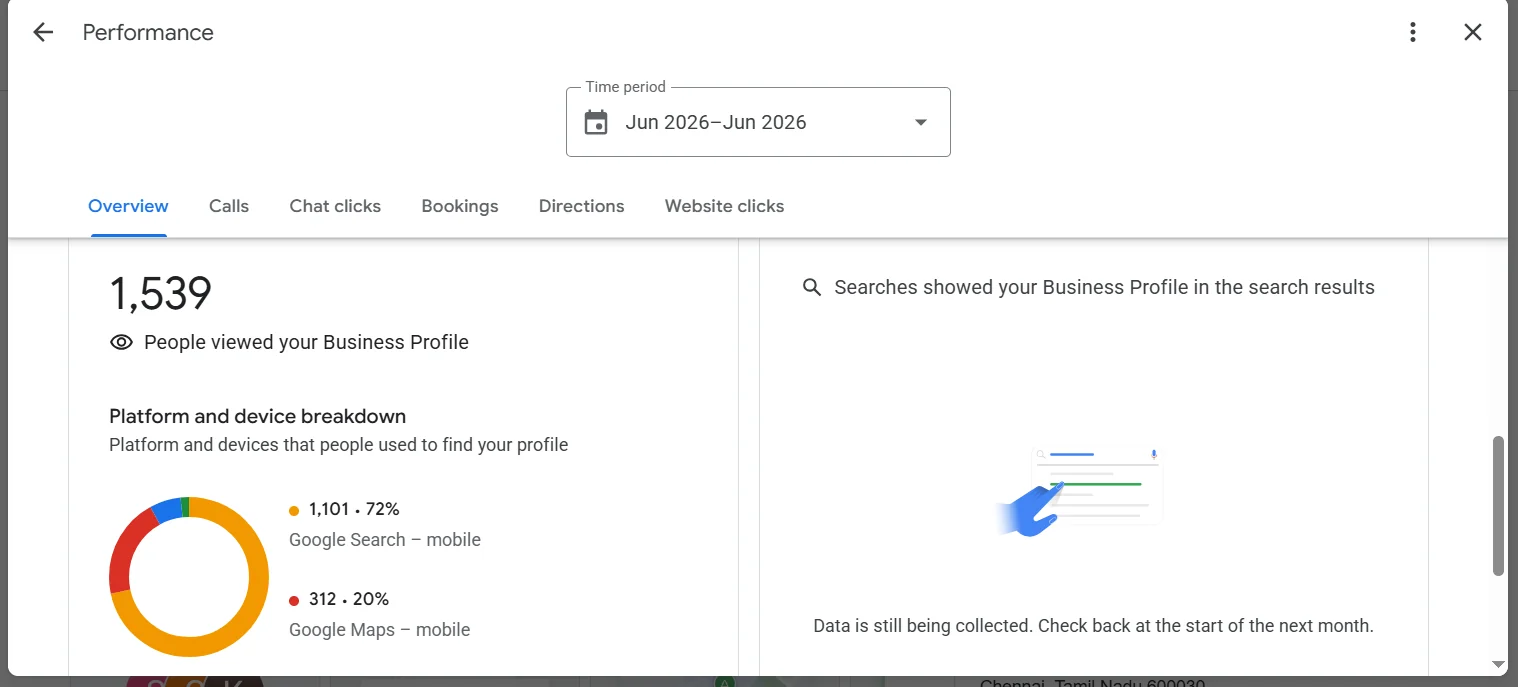Viewport: 1518px width, 687px height.
Task: Switch to the Overview tab
Action: click(x=128, y=206)
